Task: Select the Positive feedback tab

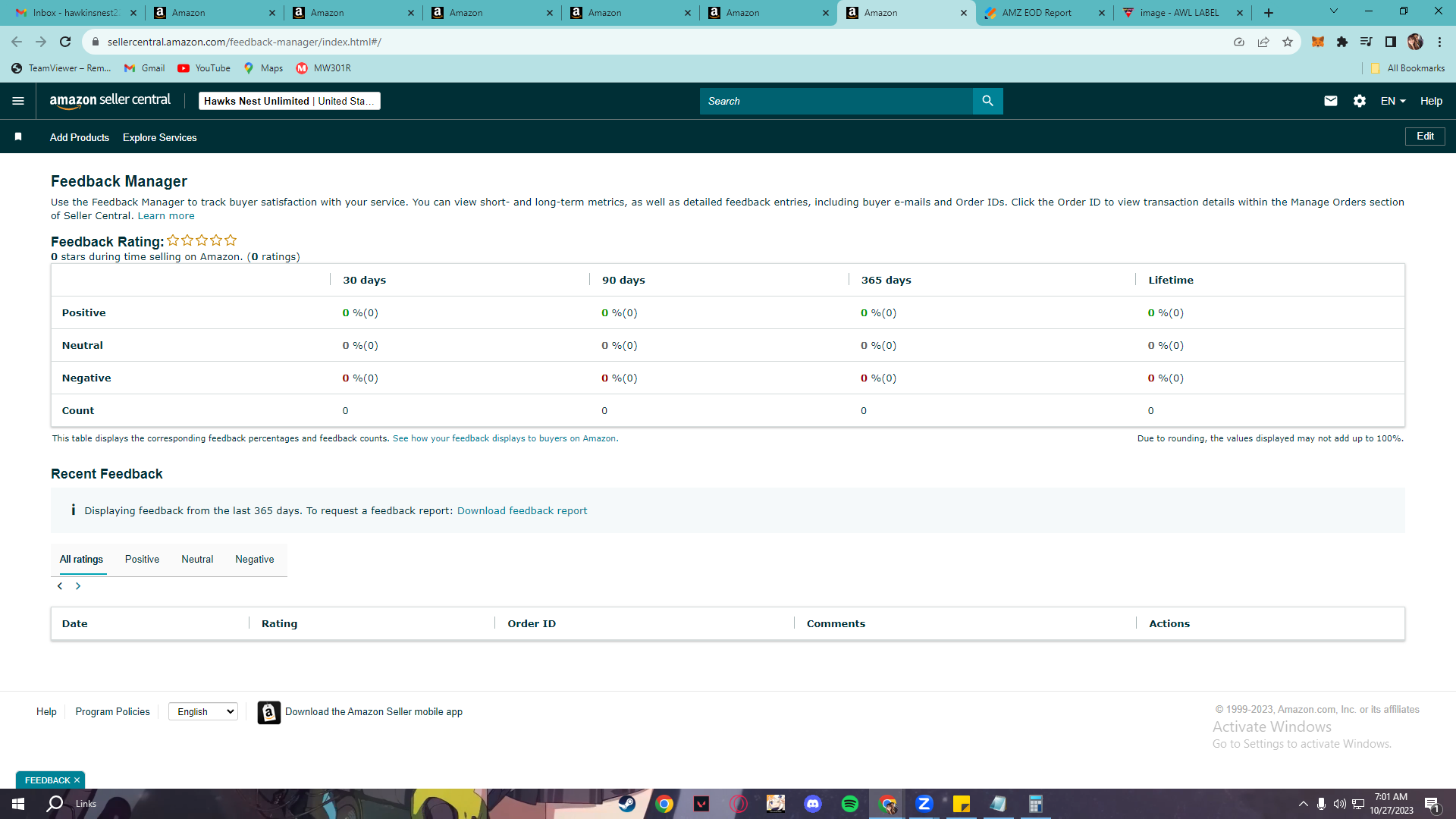Action: tap(142, 560)
